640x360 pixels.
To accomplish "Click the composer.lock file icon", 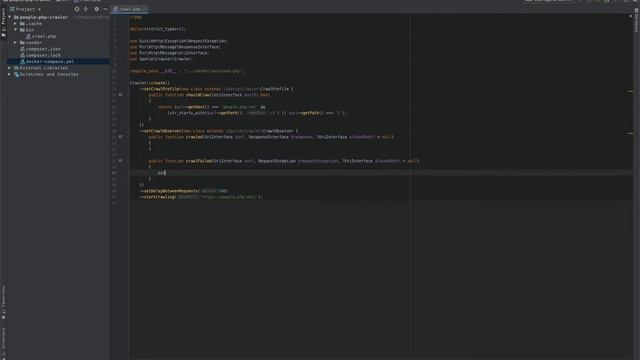I will tap(22, 55).
